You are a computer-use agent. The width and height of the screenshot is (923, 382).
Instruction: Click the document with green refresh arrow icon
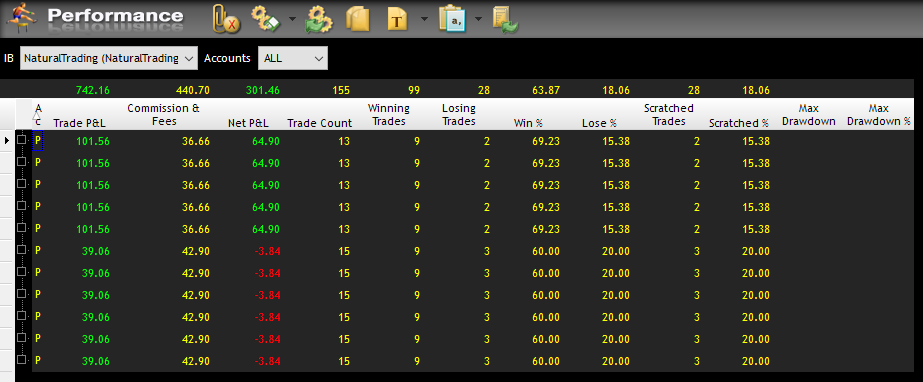(505, 19)
